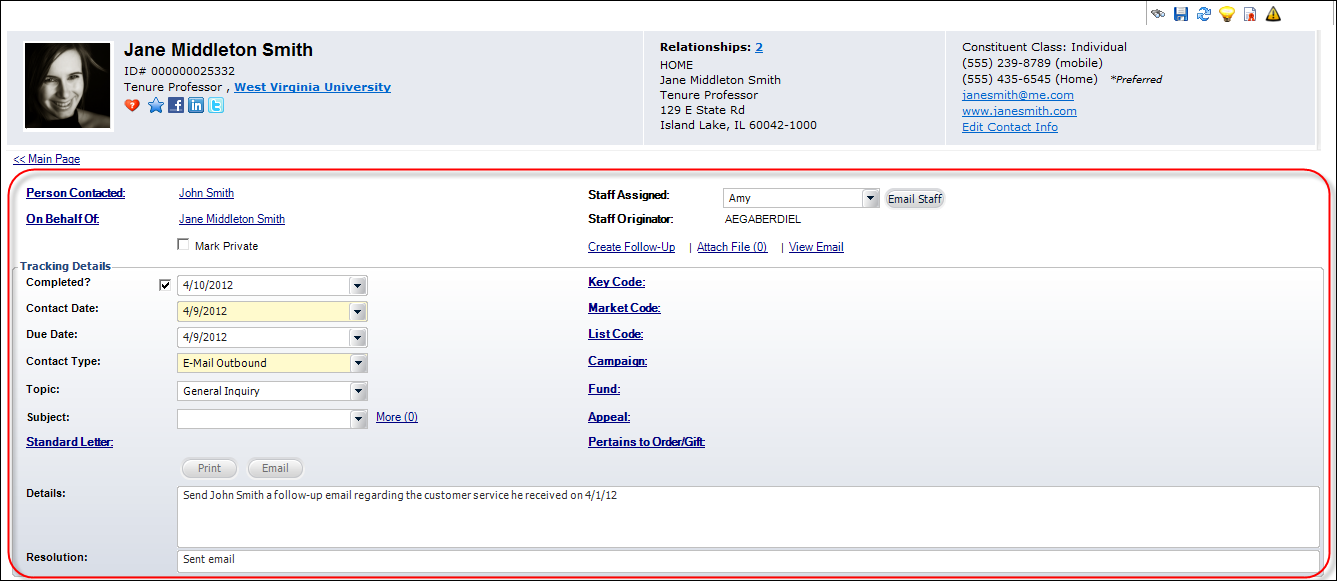This screenshot has height=581, width=1337.
Task: Uncheck the Completed? checkbox
Action: 165,285
